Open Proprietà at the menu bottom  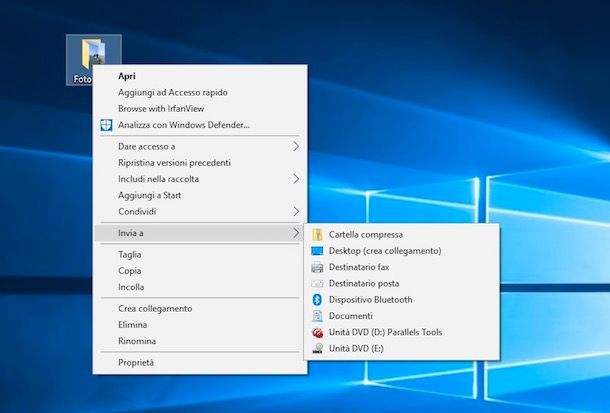point(136,362)
